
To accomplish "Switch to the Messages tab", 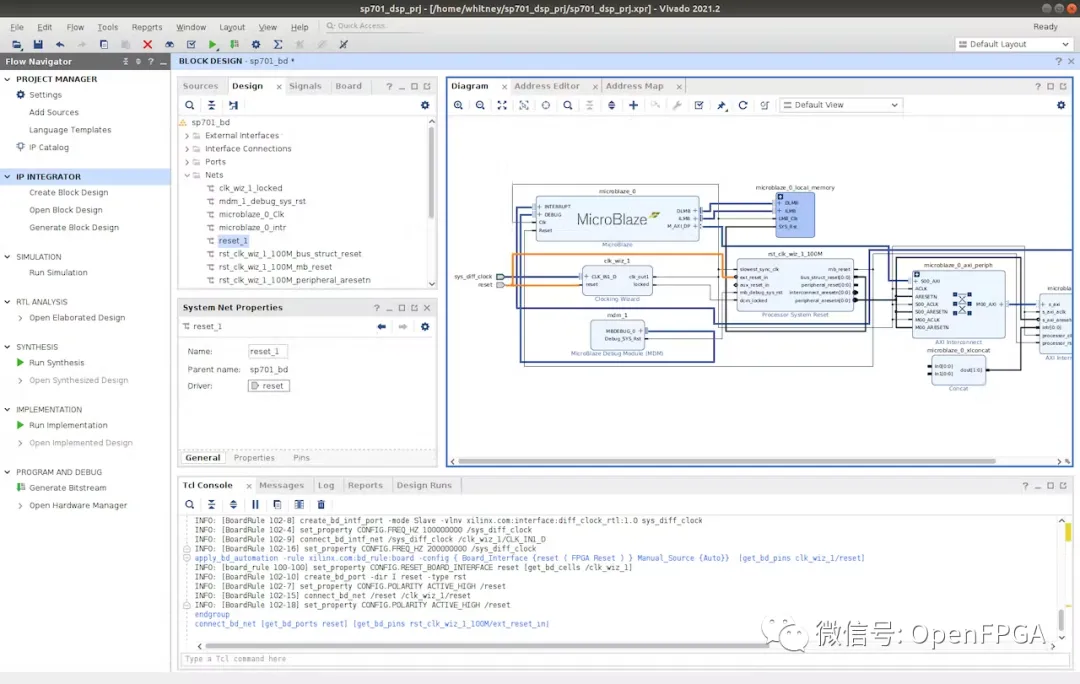I will pyautogui.click(x=281, y=486).
